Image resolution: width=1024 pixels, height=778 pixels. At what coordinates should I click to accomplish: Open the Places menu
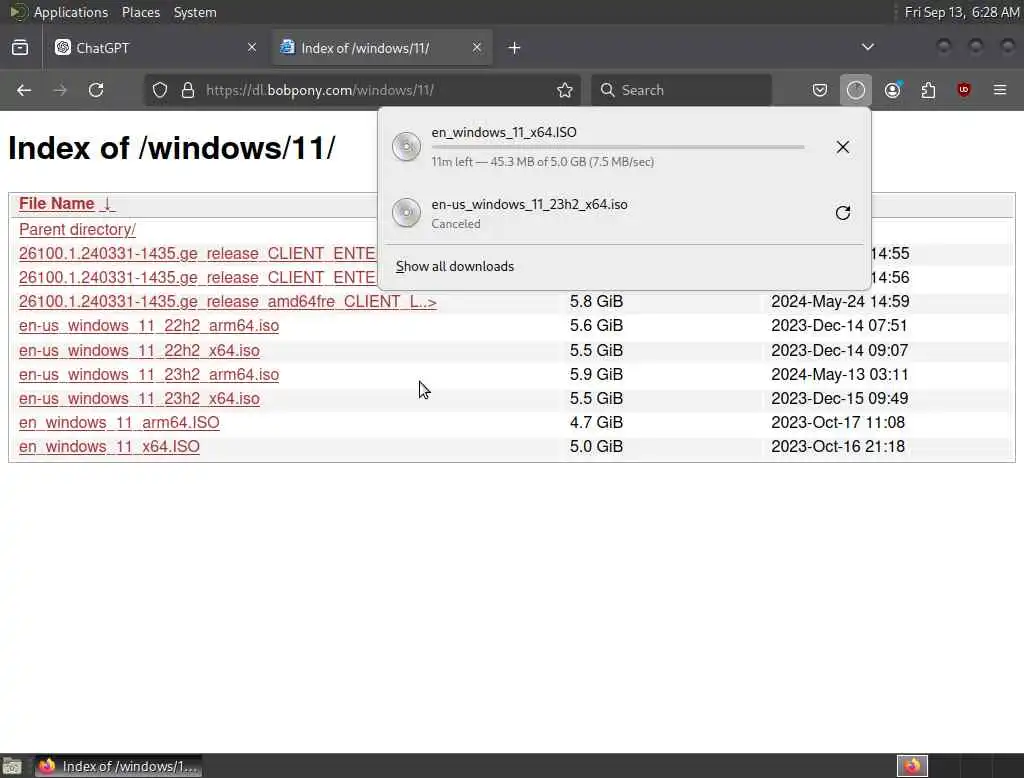(x=140, y=12)
